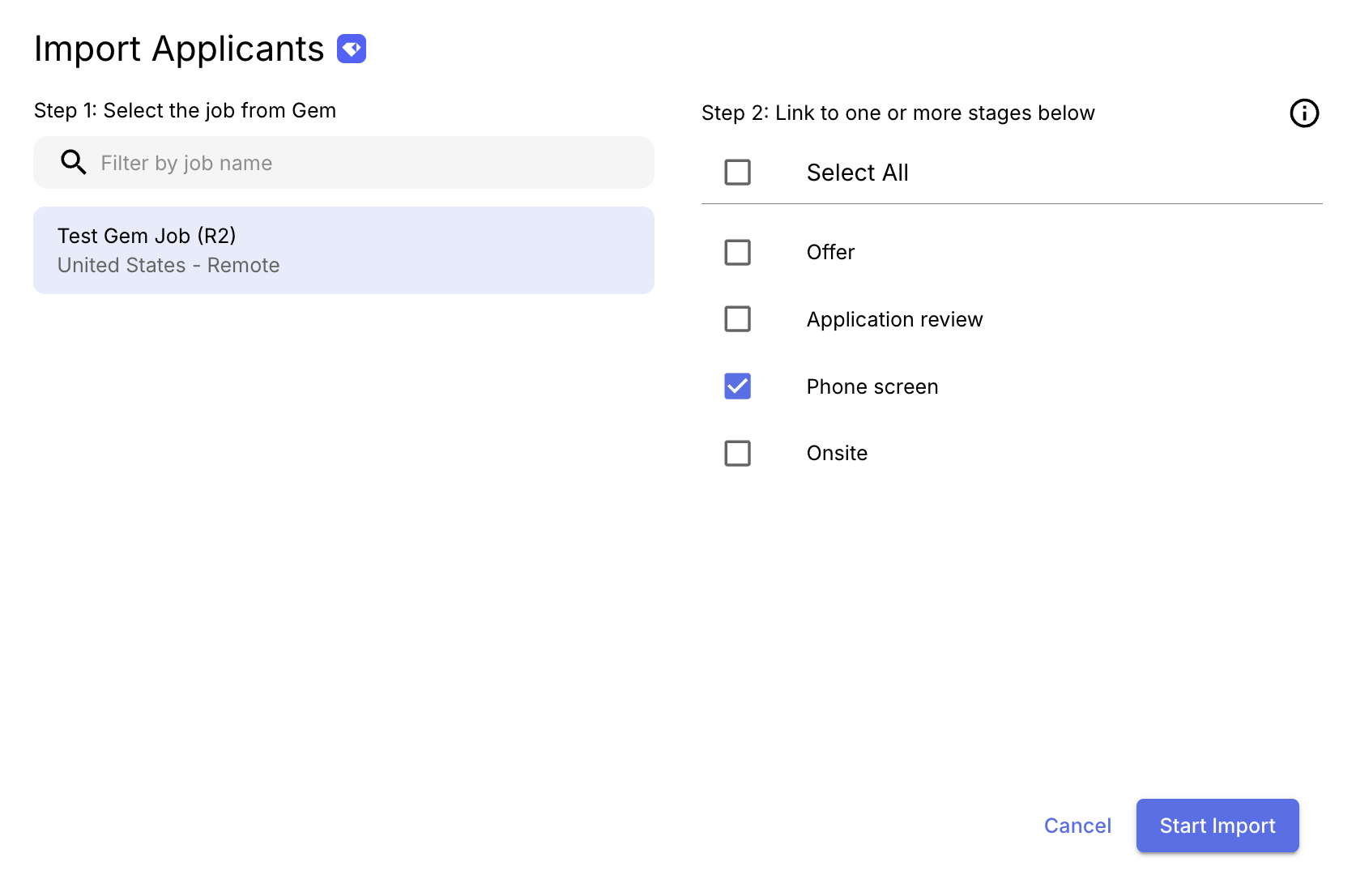This screenshot has width=1356, height=896.
Task: Enable the Application review checkbox
Action: tap(737, 319)
